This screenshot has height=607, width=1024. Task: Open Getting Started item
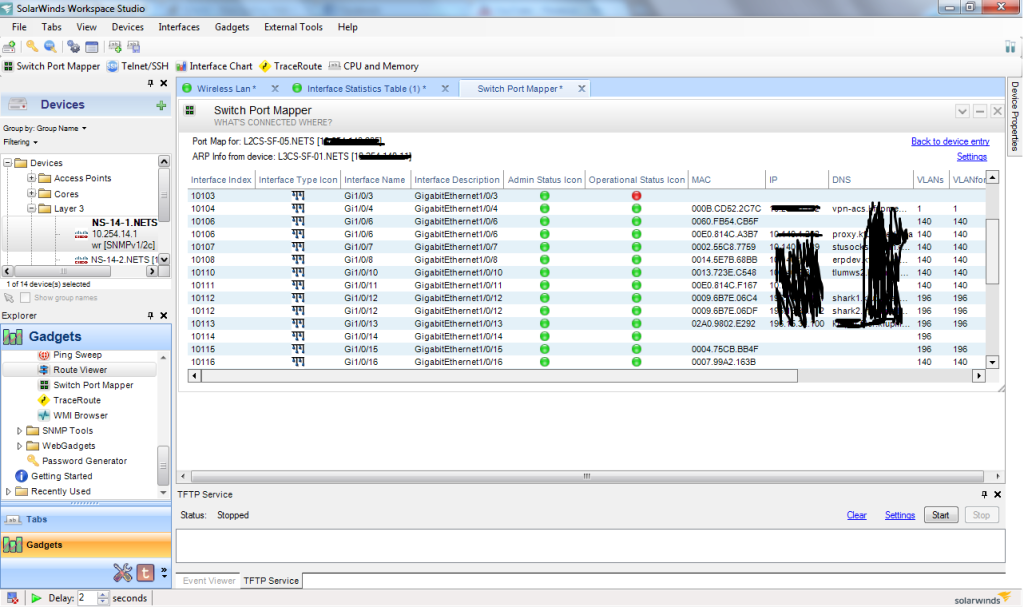click(54, 476)
